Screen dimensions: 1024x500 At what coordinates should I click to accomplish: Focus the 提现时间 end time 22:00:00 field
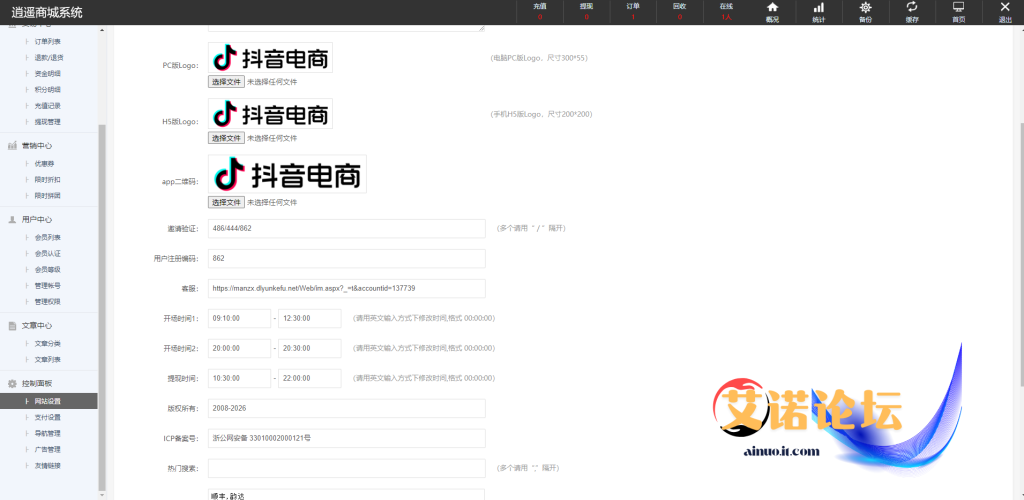[x=310, y=379]
